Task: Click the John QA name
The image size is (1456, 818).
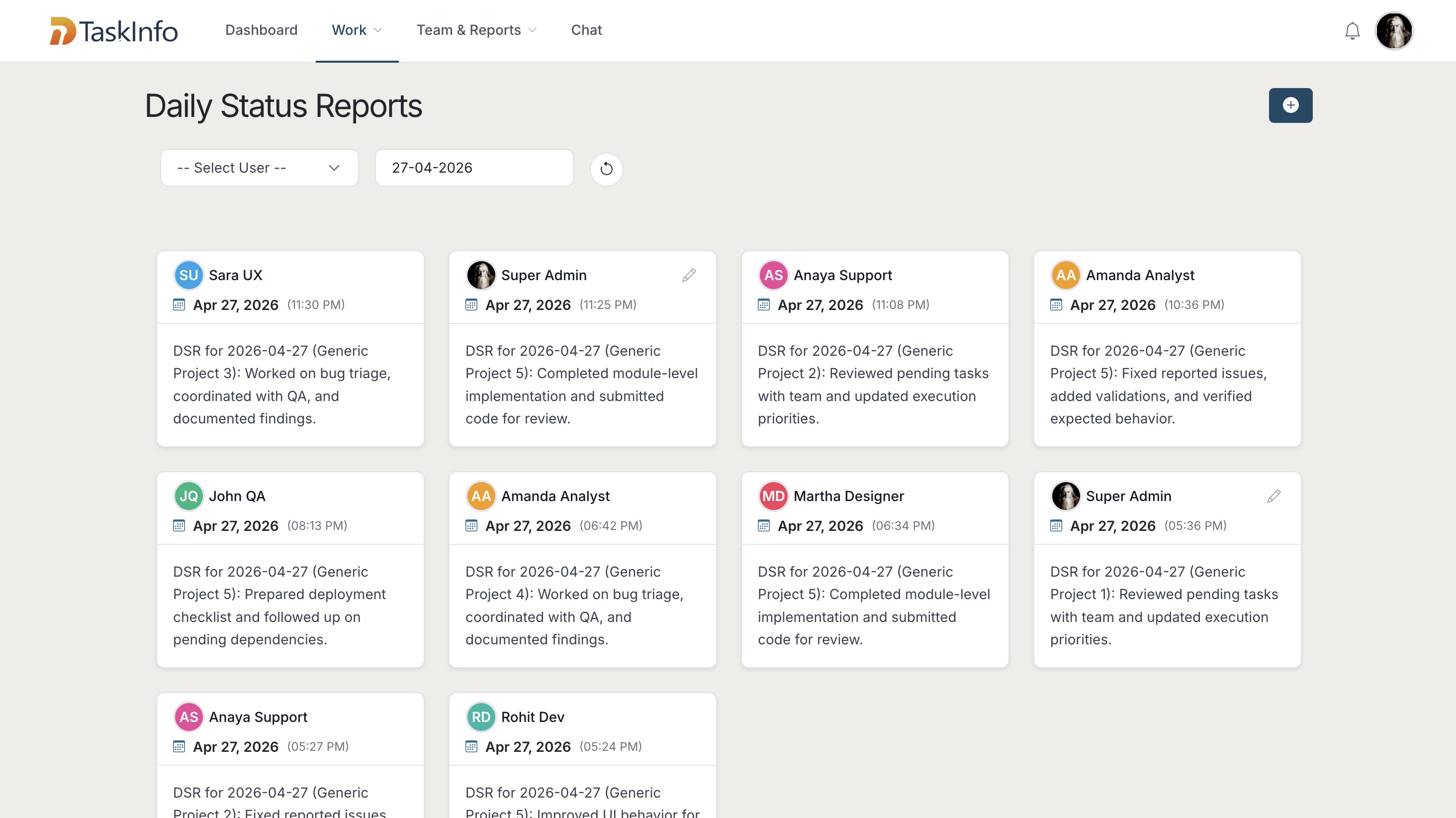Action: [237, 496]
